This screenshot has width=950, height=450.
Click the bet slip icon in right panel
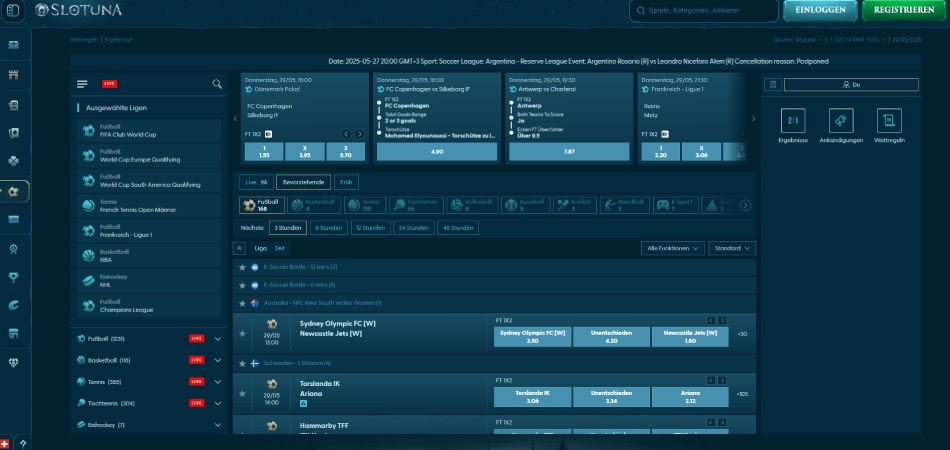pyautogui.click(x=772, y=85)
